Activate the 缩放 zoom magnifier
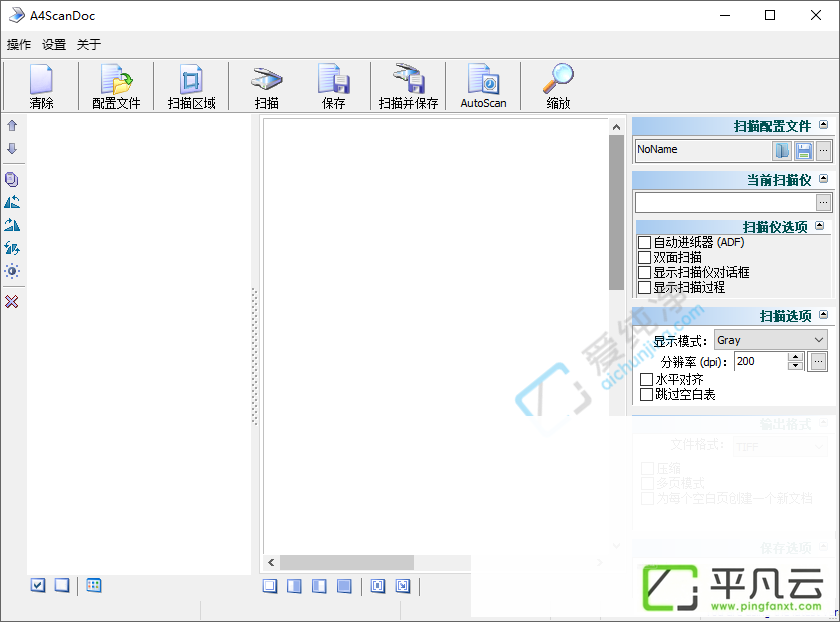Viewport: 840px width, 622px height. click(x=558, y=86)
